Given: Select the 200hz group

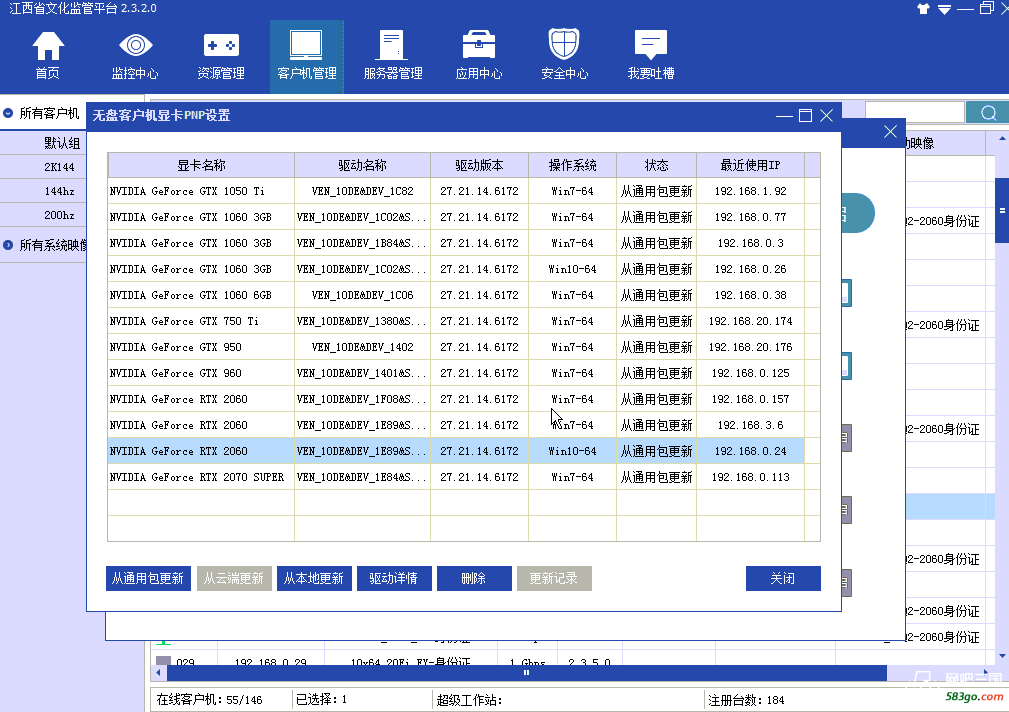Looking at the screenshot, I should (x=59, y=215).
